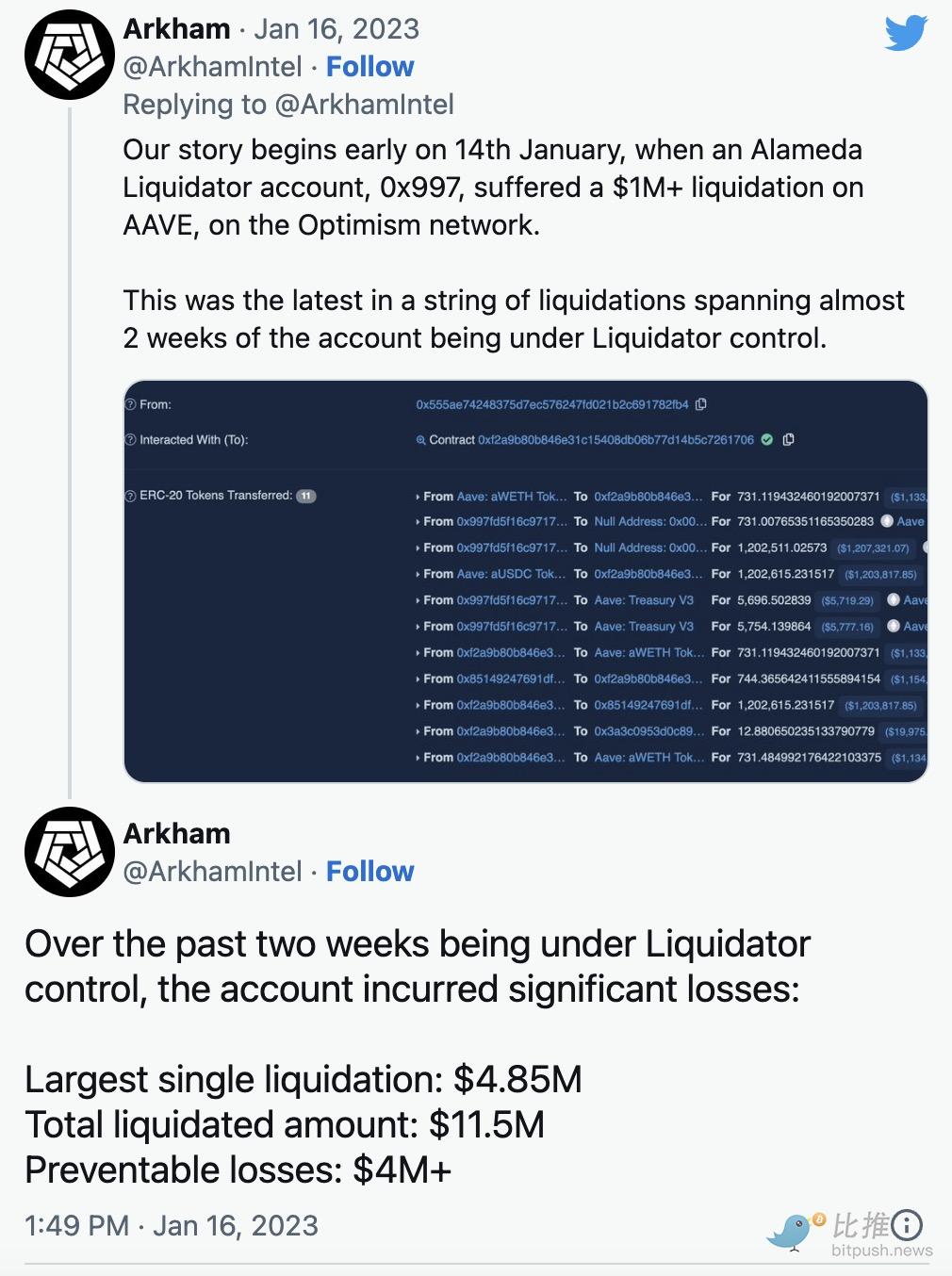
Task: Open the Etherscan transaction screenshot image
Action: coord(526,581)
